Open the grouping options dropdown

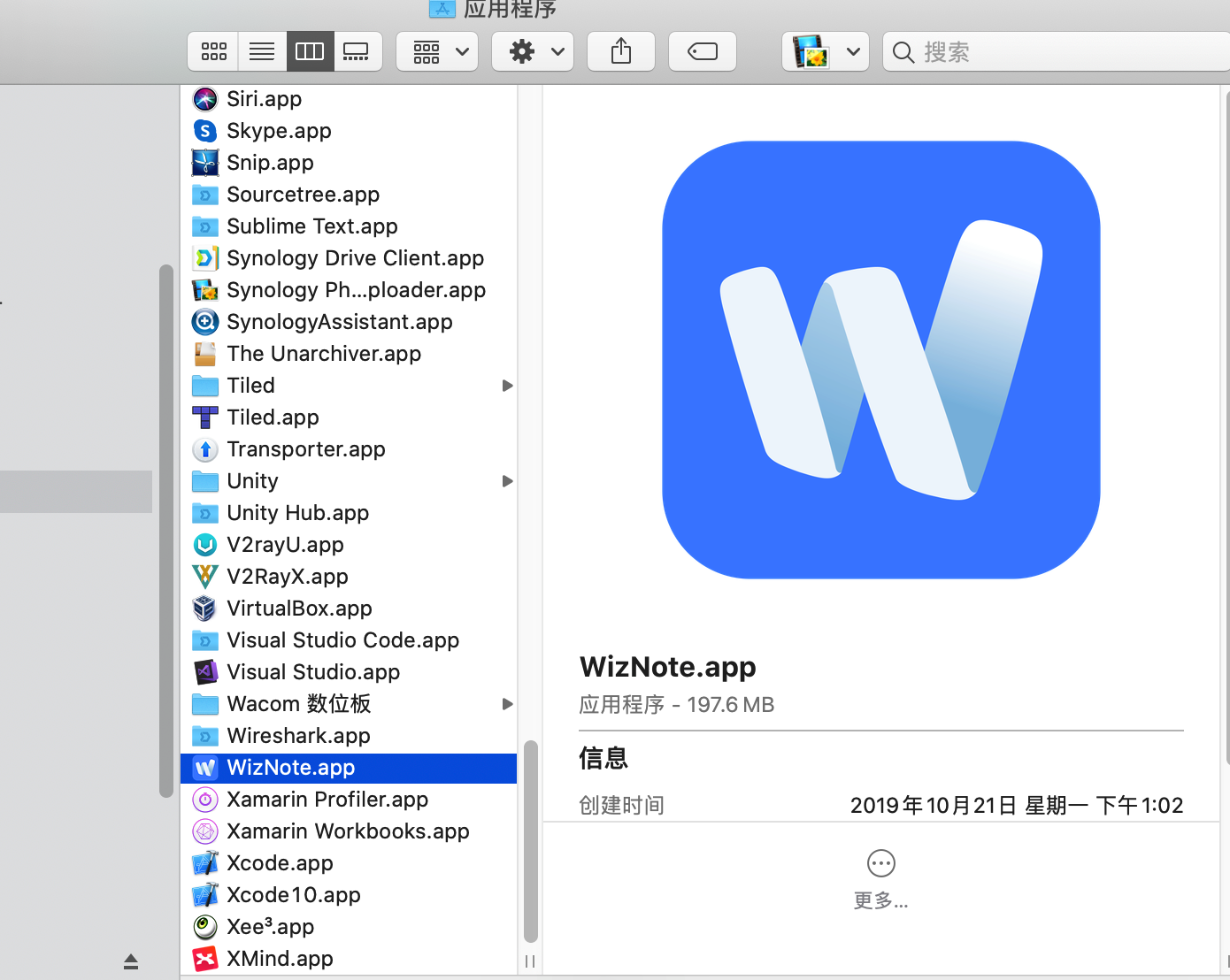[x=436, y=51]
